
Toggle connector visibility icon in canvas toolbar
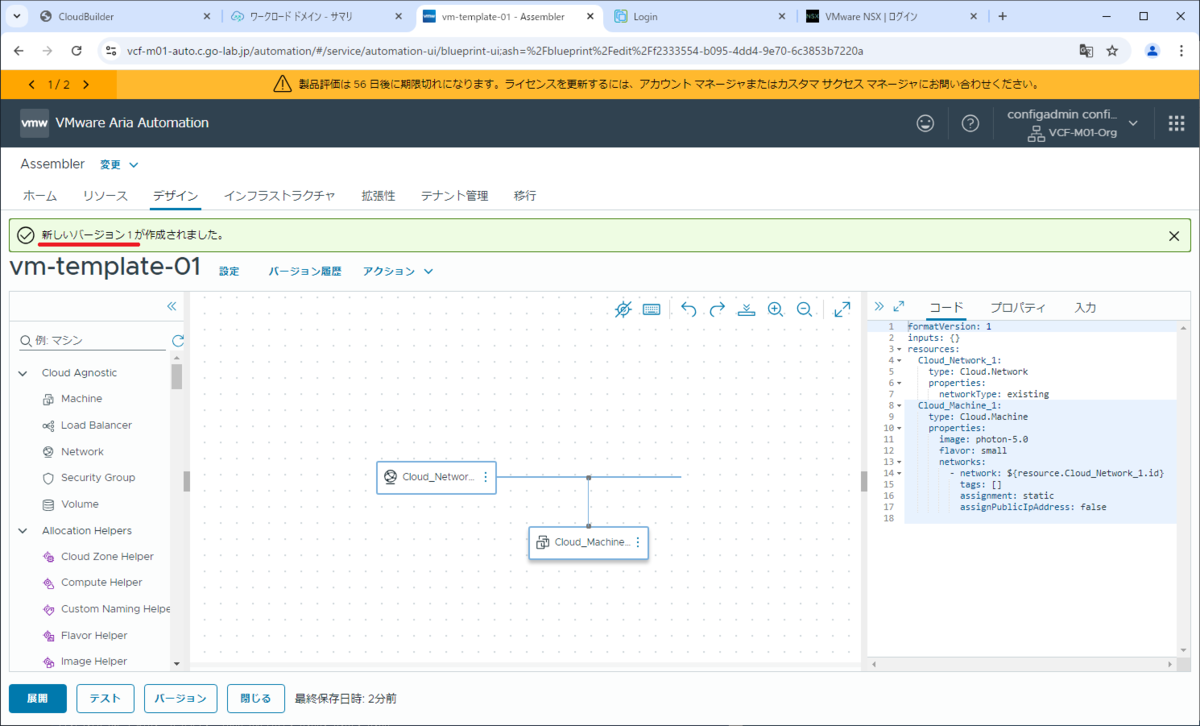click(x=623, y=310)
